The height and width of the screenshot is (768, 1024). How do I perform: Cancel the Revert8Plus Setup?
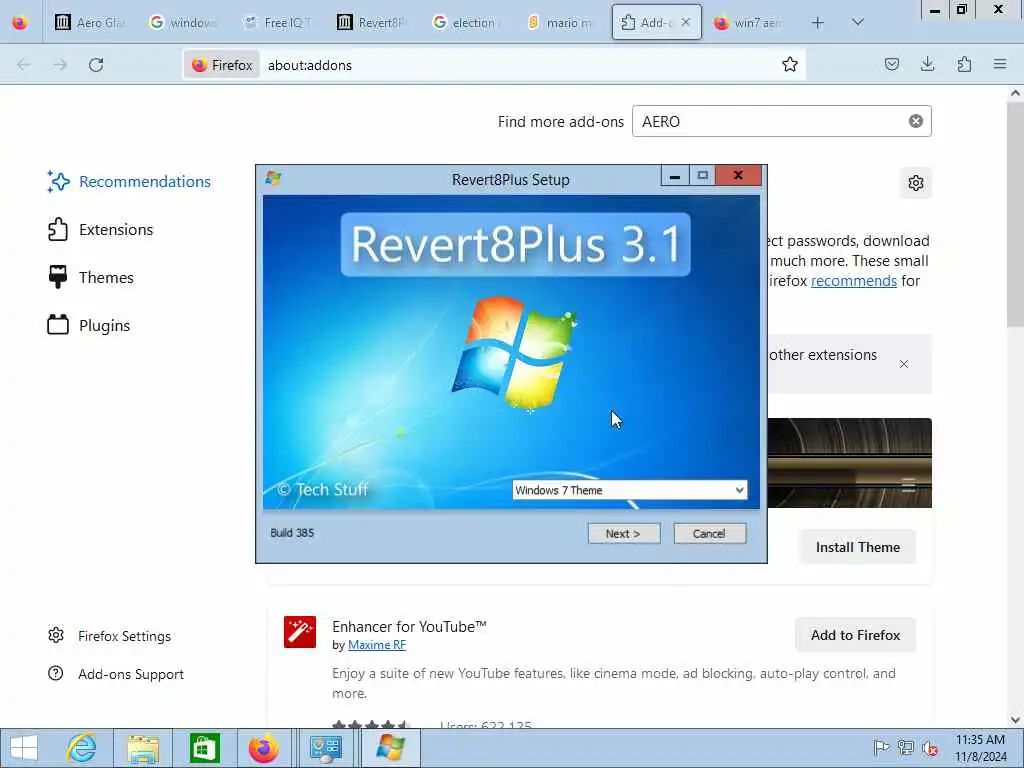click(x=709, y=534)
